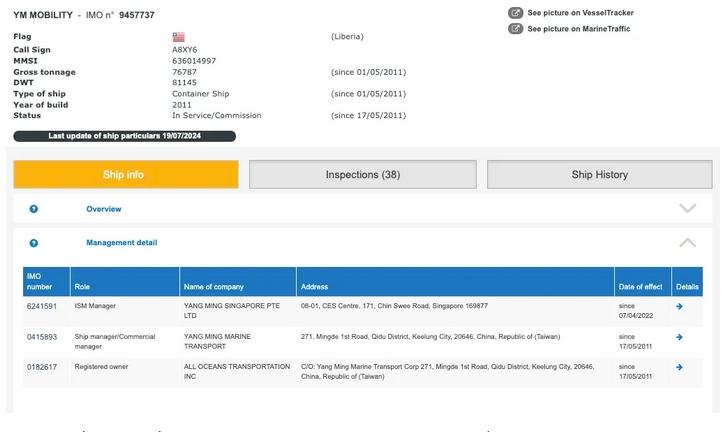Expand the Overview section chevron

[x=688, y=208]
